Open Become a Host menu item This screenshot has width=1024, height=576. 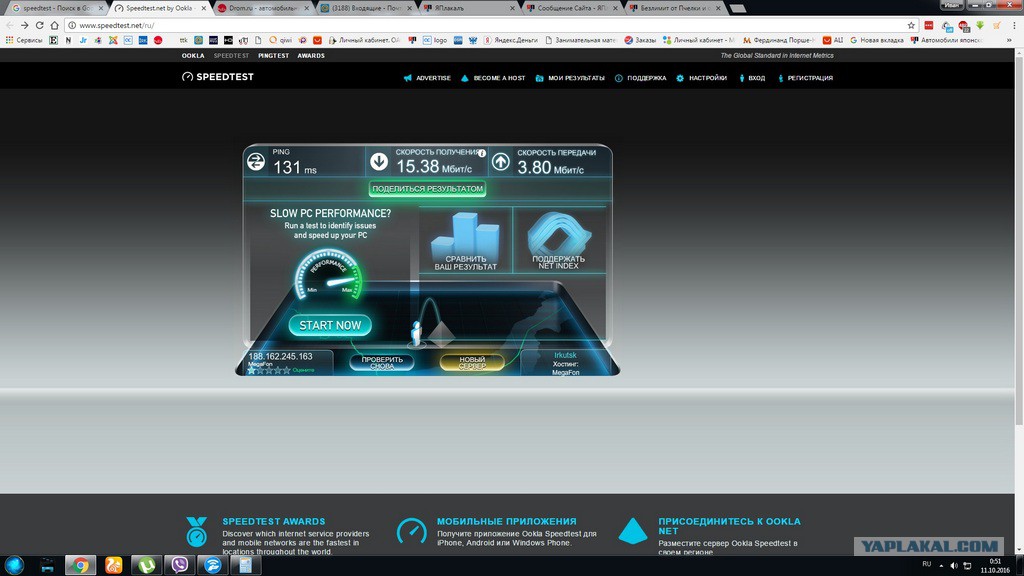pyautogui.click(x=493, y=78)
